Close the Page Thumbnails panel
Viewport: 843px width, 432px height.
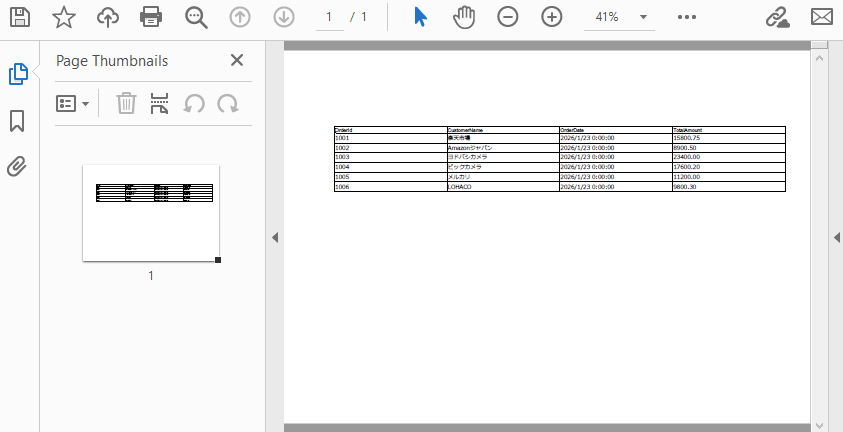pos(237,60)
